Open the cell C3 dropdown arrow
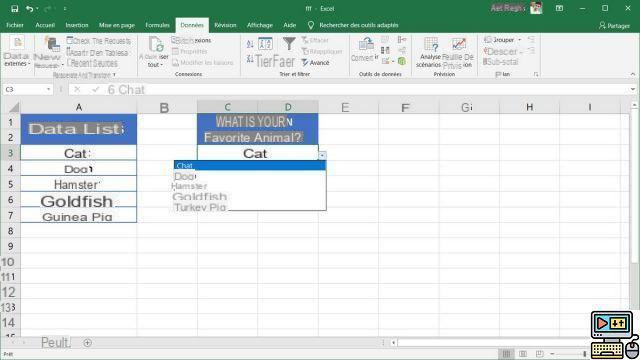Screen dimensions: 640x360 pyautogui.click(x=322, y=156)
